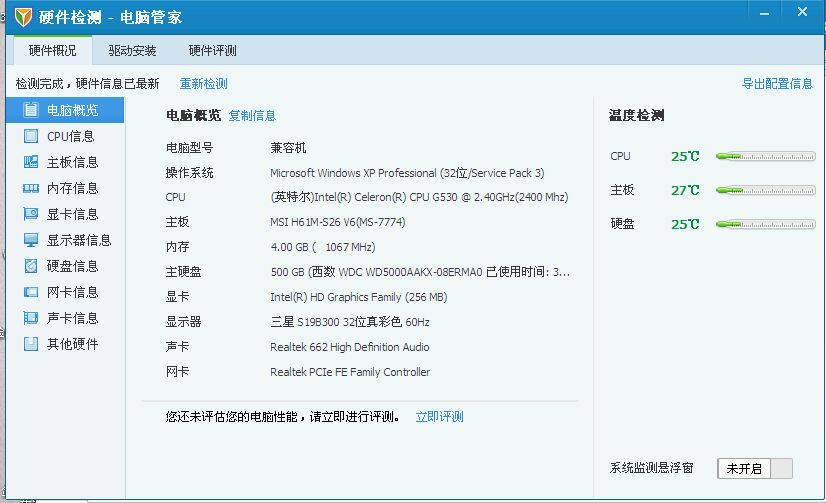Select 主板信息 label in the sidebar

click(73, 162)
